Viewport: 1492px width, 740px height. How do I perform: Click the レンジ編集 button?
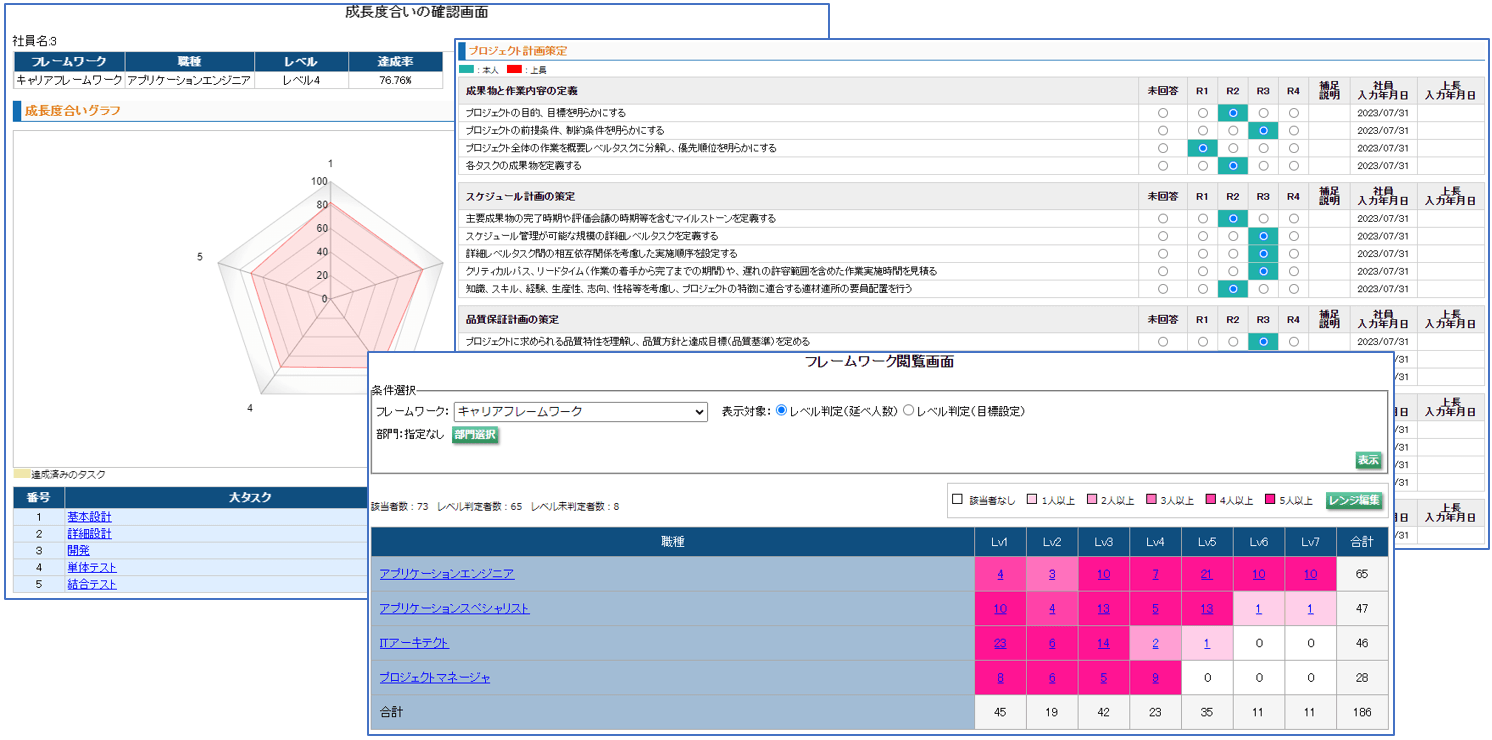click(x=1353, y=500)
